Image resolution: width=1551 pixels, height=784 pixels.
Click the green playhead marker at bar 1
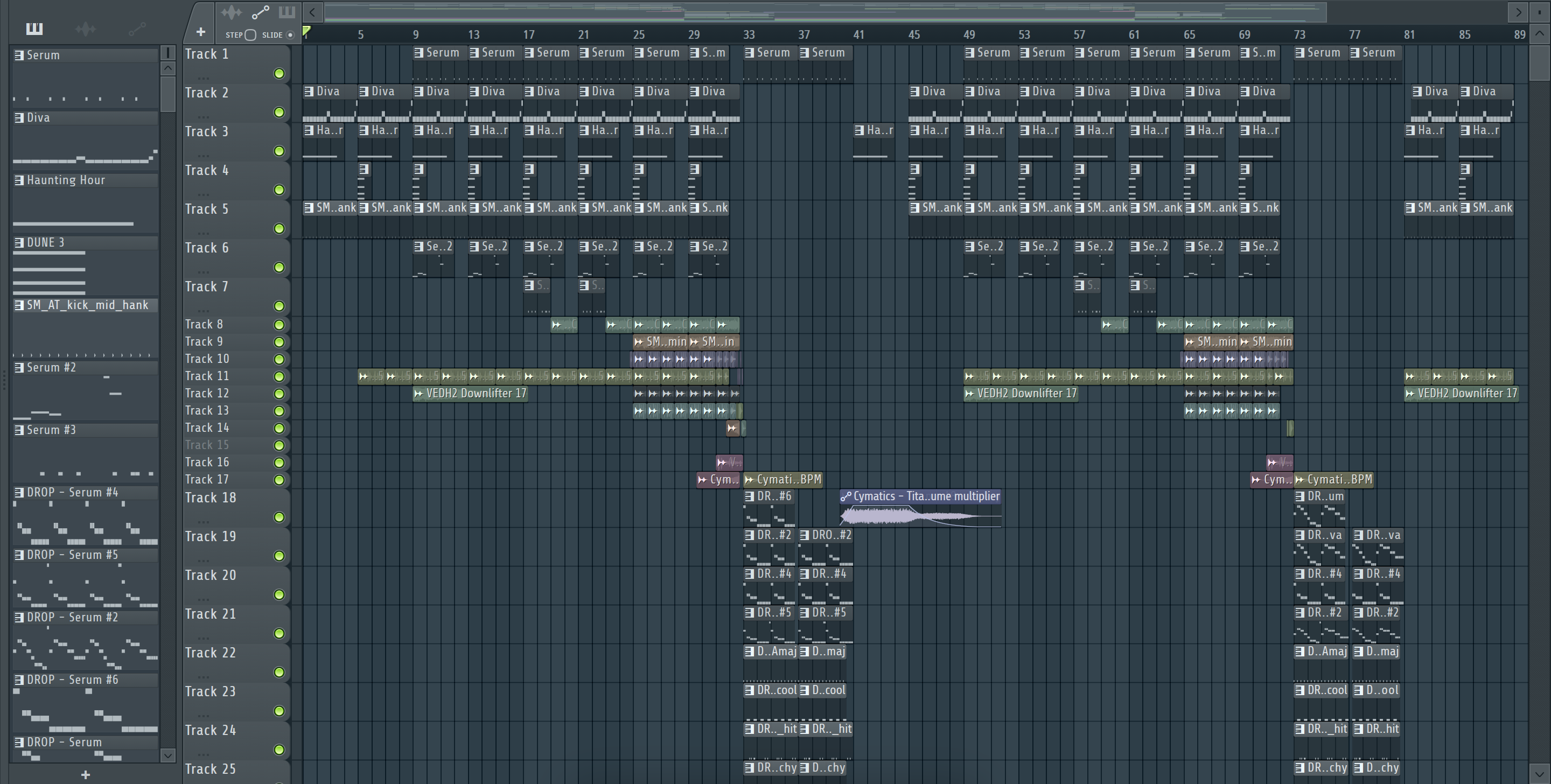pos(306,31)
